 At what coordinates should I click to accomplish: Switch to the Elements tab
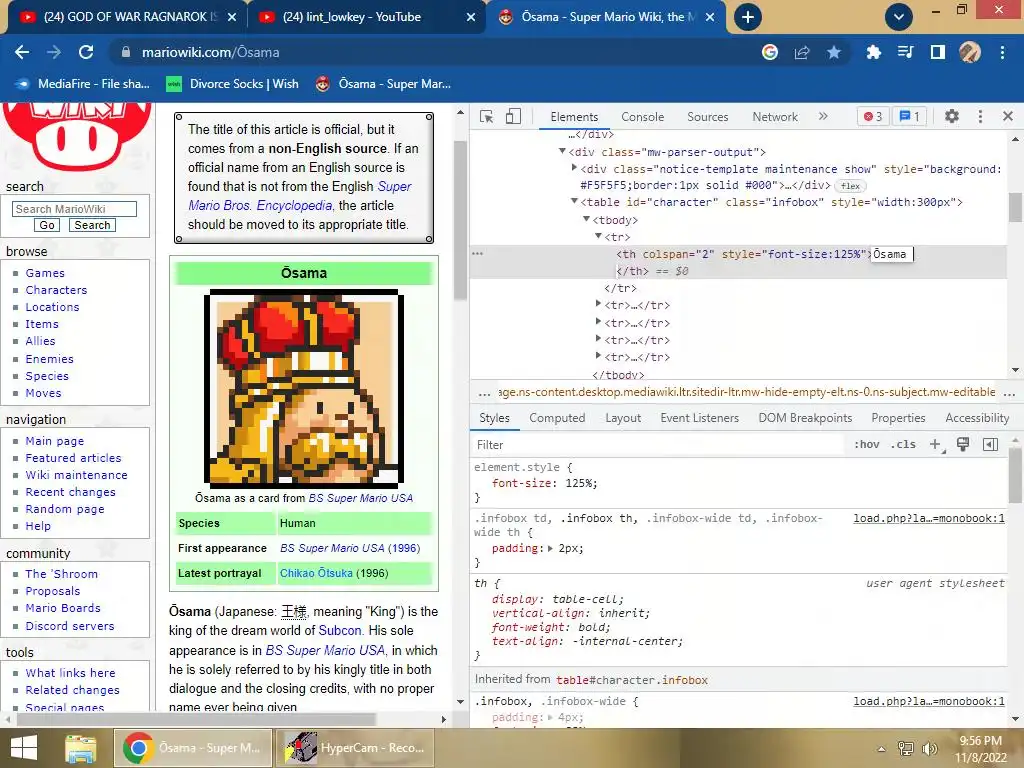(574, 117)
